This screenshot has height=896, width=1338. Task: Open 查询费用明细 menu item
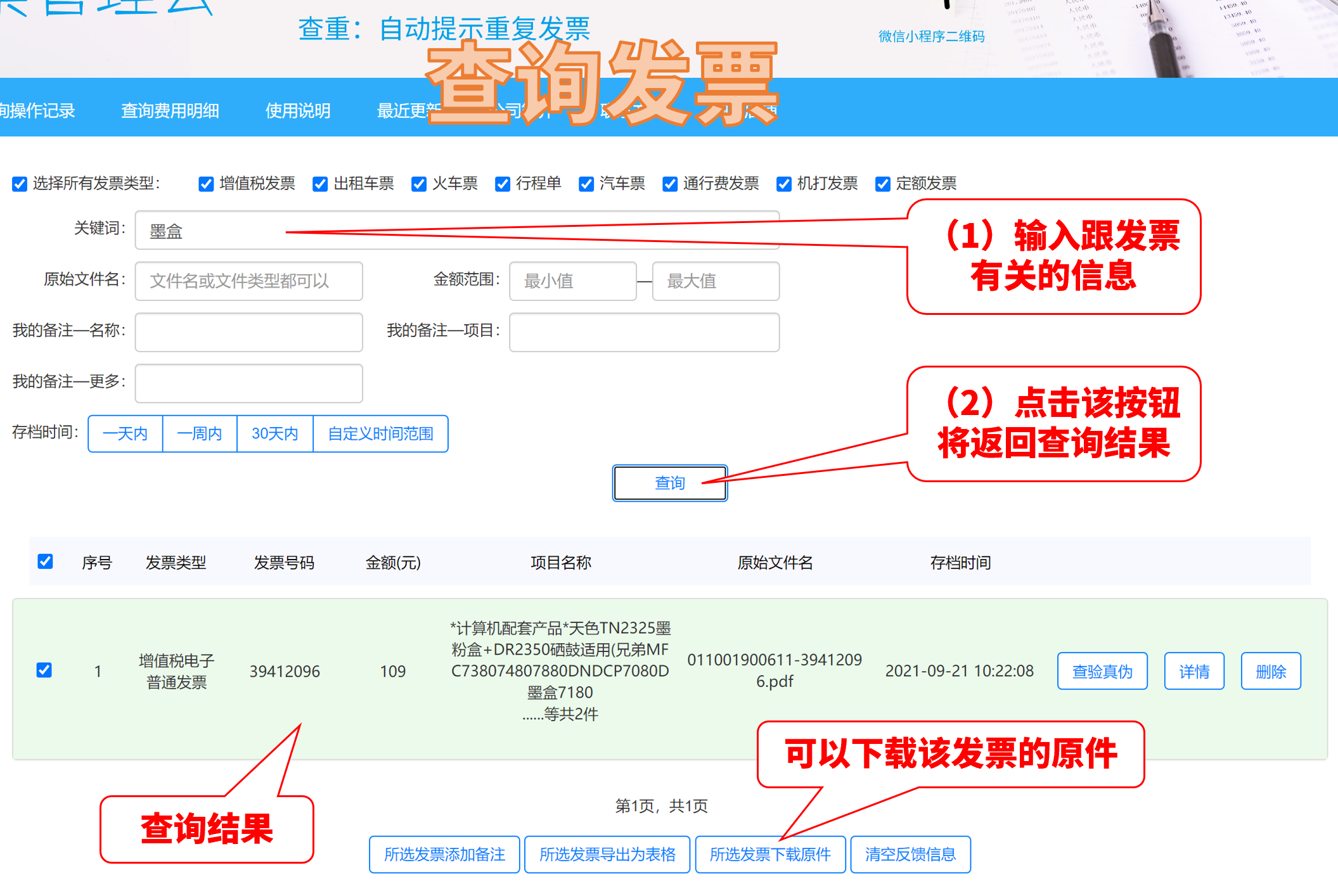click(170, 111)
